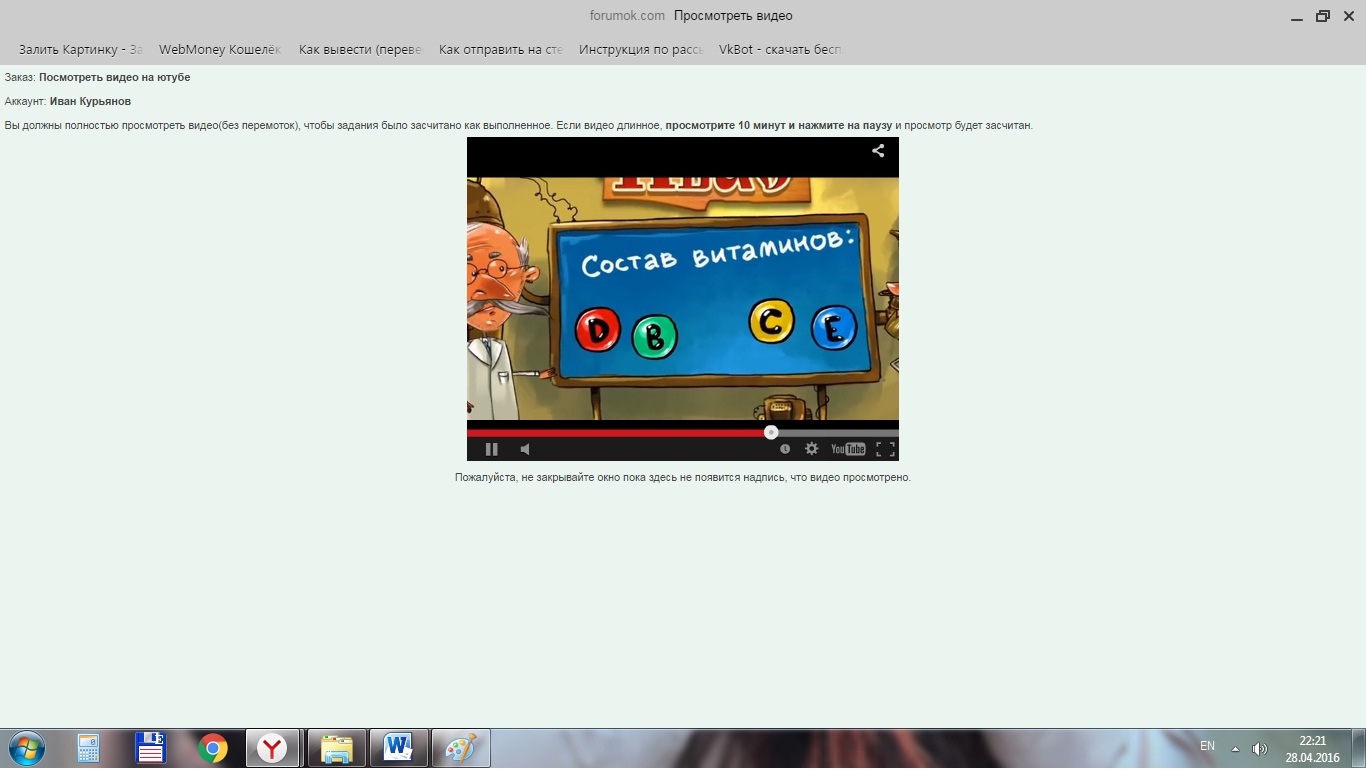Click the video frame showing Состав витаминов
The image size is (1366, 770).
tap(683, 298)
